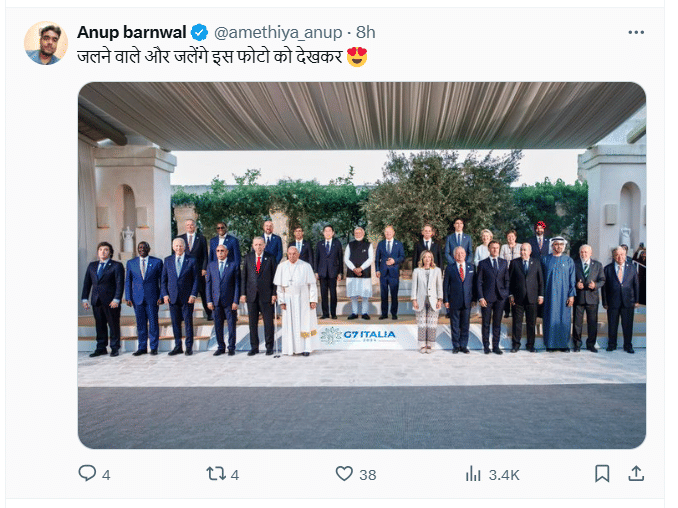Click the share upload arrow icon
678x508 pixels.
click(x=634, y=474)
